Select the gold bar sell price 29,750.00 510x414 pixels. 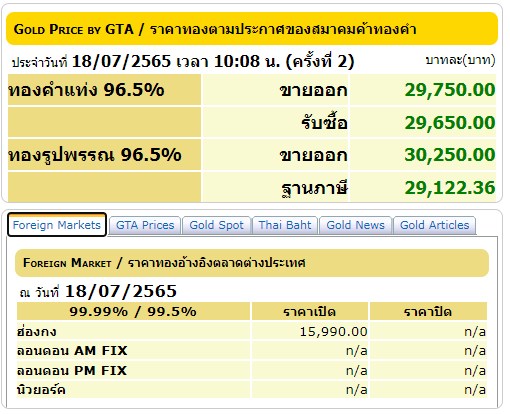450,90
